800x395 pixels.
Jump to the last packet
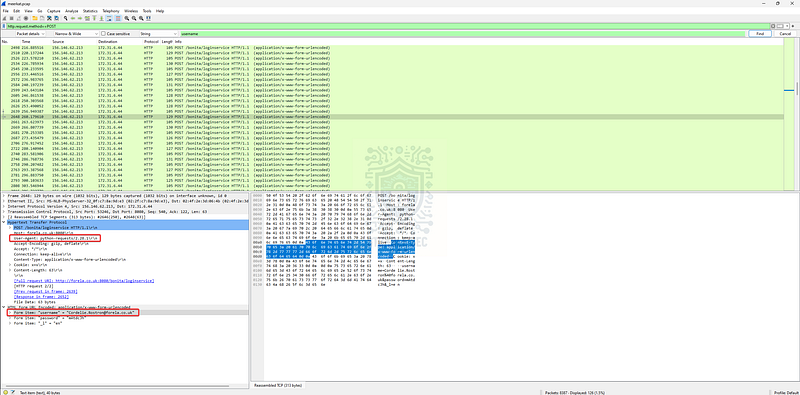(102, 18)
